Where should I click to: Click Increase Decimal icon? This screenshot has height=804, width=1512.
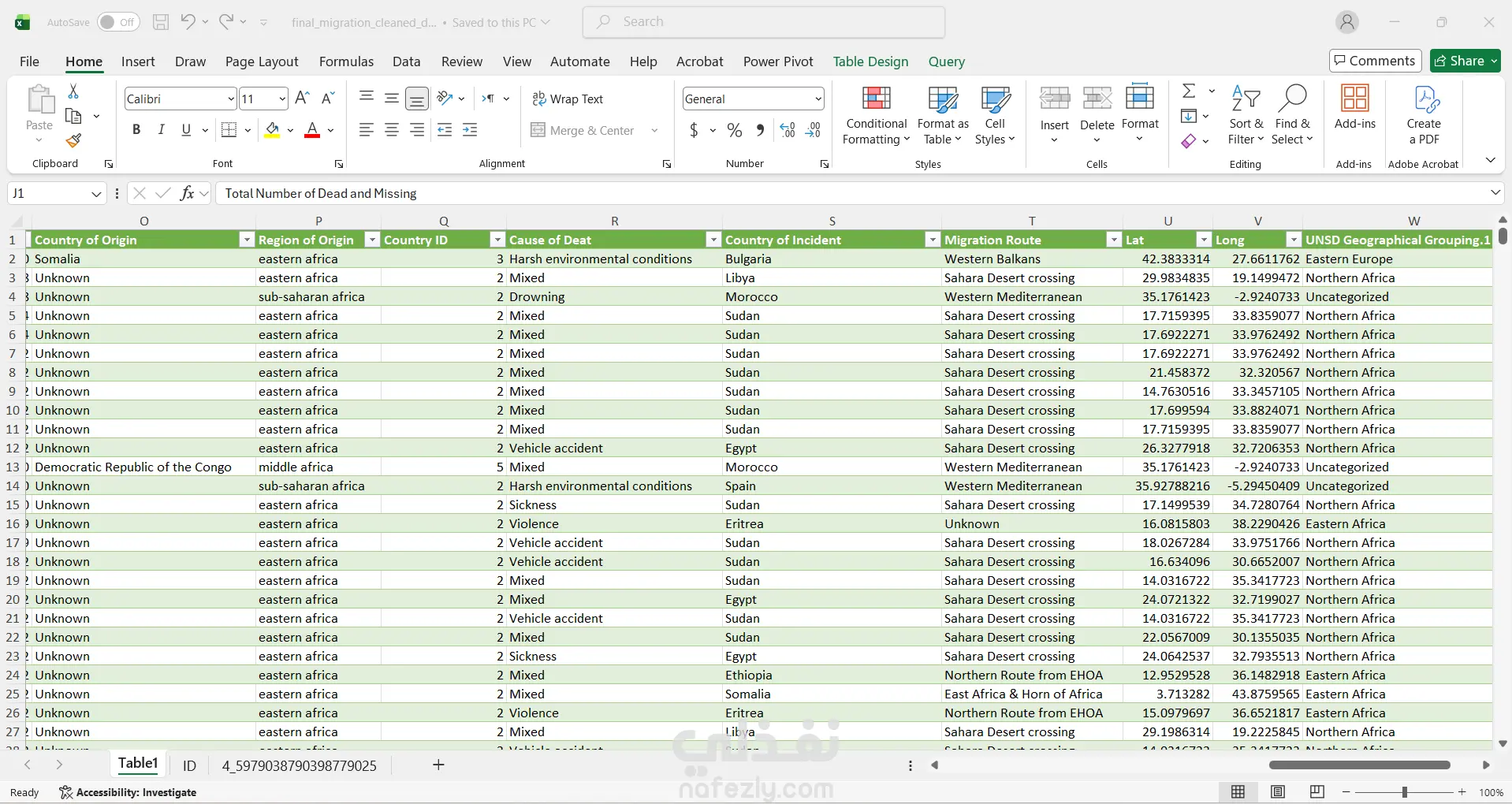(788, 130)
